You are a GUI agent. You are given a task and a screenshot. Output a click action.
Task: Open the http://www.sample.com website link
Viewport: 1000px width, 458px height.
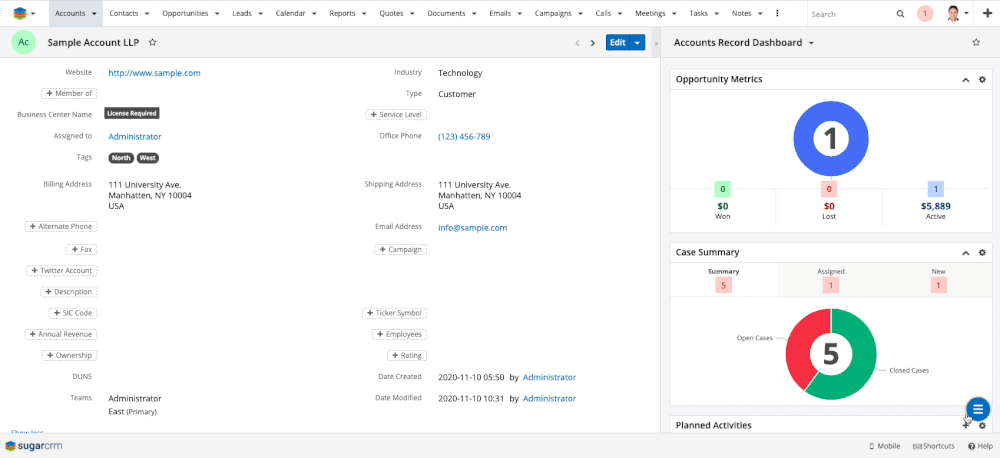click(154, 73)
